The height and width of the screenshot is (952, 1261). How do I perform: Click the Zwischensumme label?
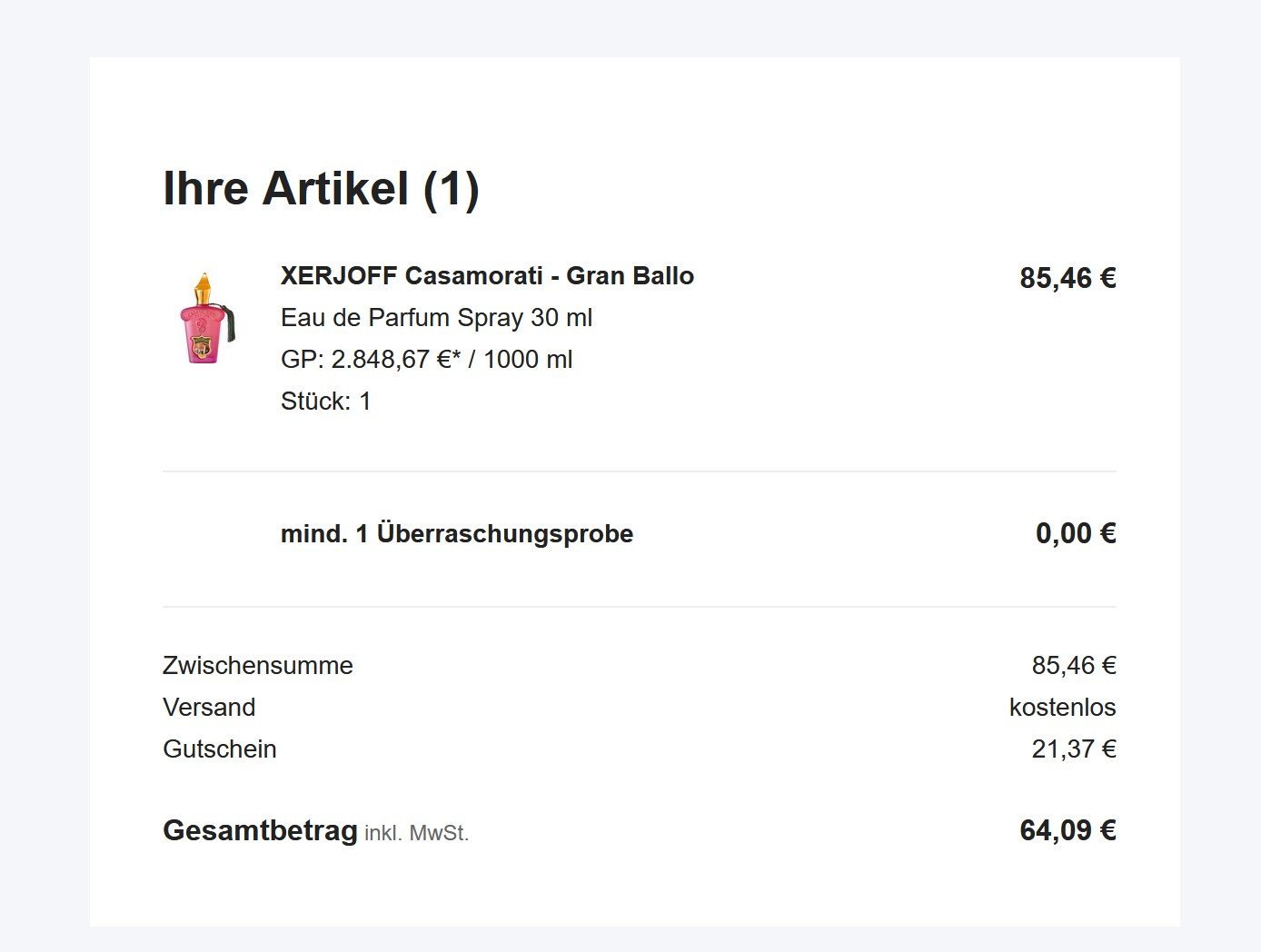click(257, 666)
